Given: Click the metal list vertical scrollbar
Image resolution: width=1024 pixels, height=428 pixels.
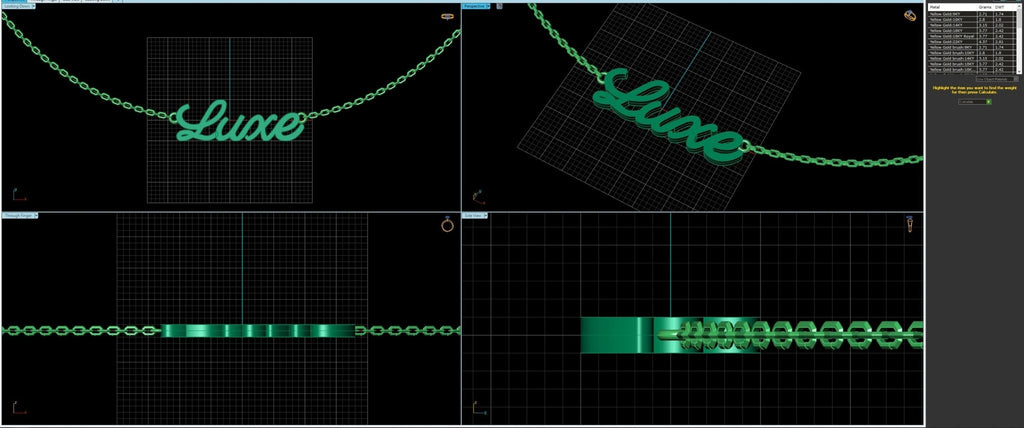Looking at the screenshot, I should point(1017,40).
